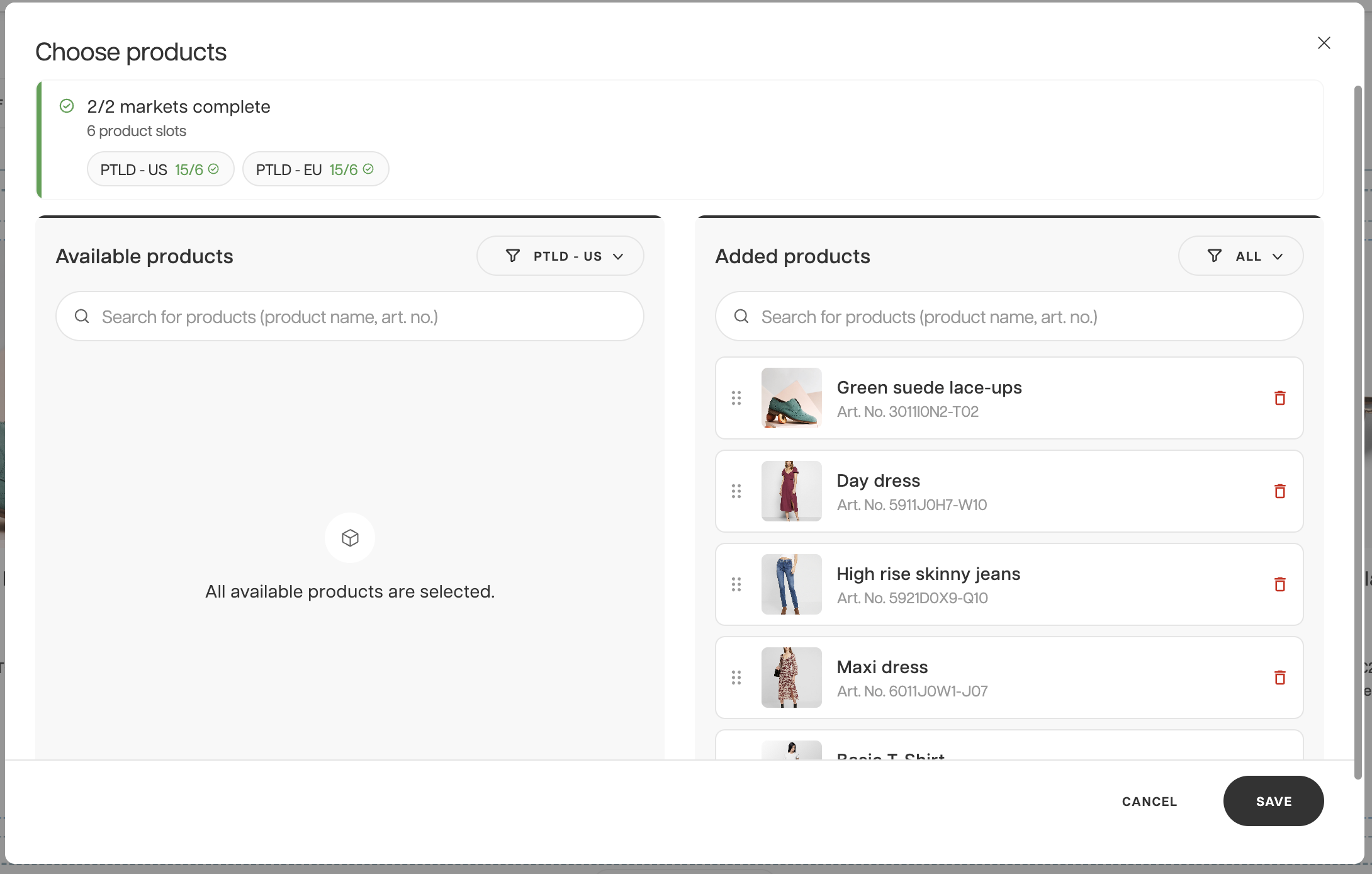1372x874 pixels.
Task: Click drag handle next to Maxi dress
Action: pyautogui.click(x=736, y=678)
